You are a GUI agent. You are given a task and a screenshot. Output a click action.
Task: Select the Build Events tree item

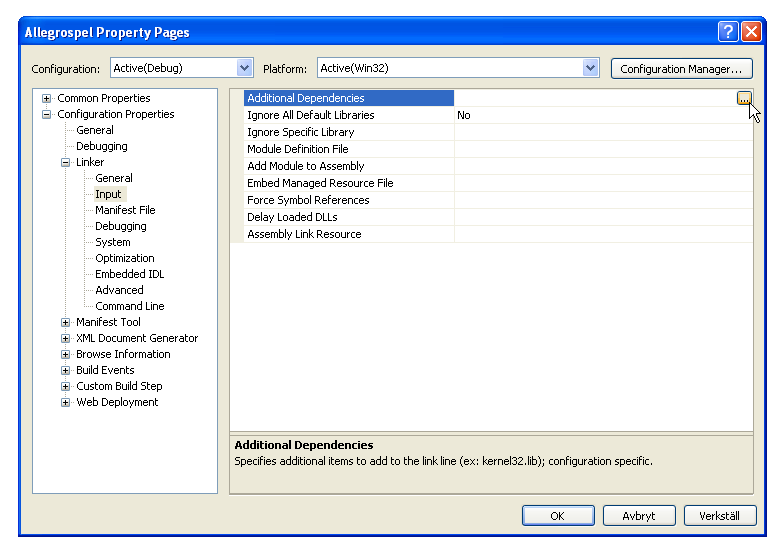click(x=105, y=370)
